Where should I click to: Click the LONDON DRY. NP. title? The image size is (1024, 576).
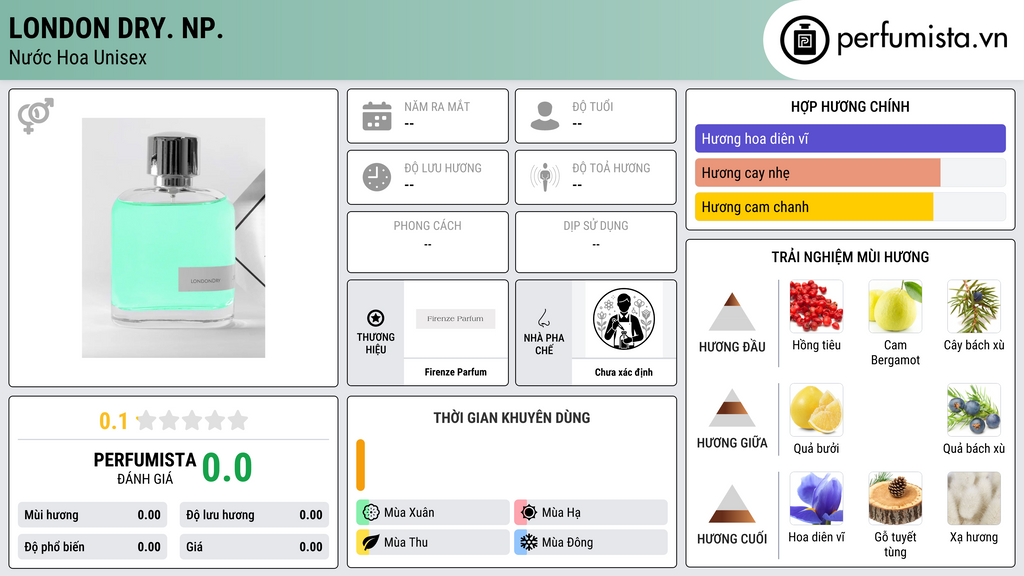pyautogui.click(x=116, y=28)
